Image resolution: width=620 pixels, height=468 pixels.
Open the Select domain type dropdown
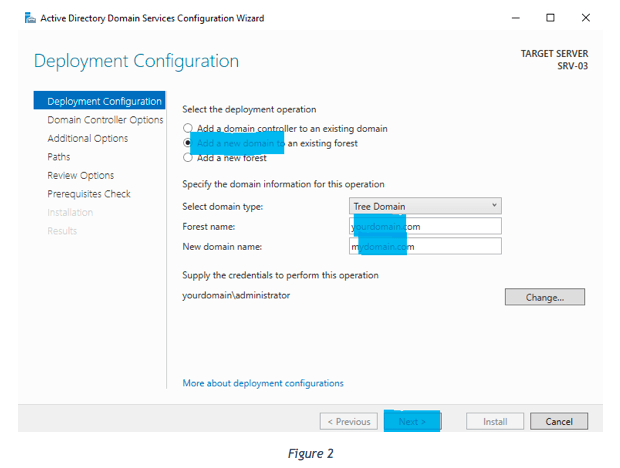[425, 206]
